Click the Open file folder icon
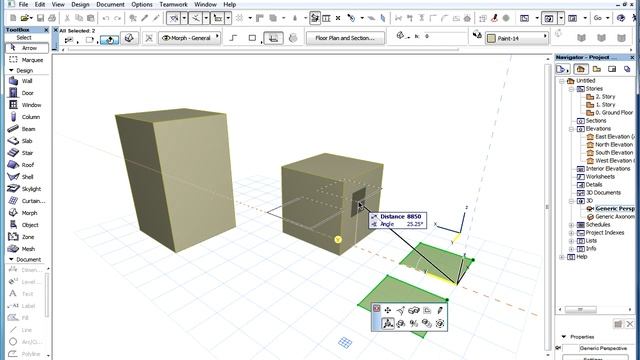This screenshot has height=360, width=640. (x=25, y=18)
